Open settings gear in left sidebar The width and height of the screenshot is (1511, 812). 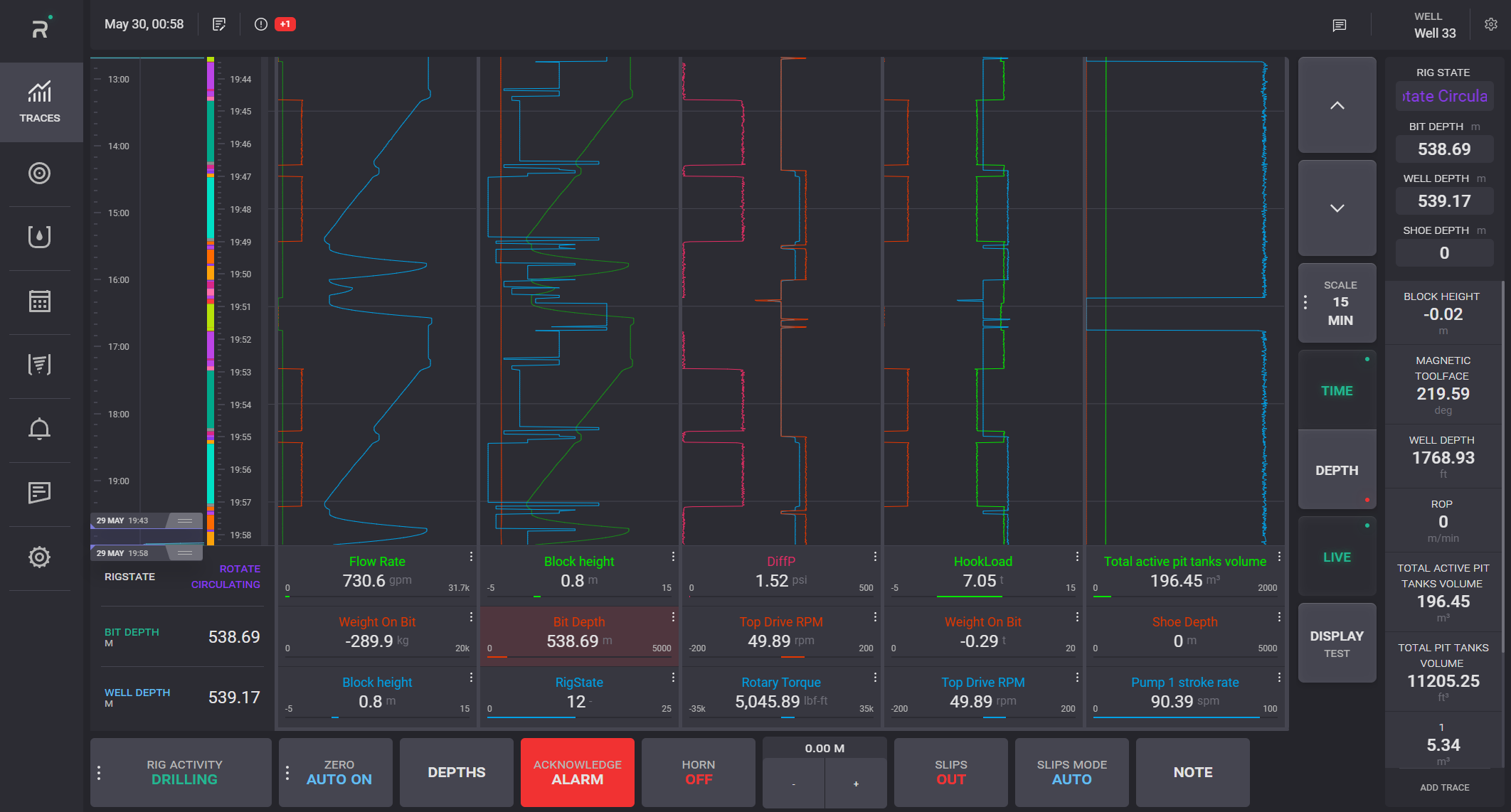coord(39,557)
